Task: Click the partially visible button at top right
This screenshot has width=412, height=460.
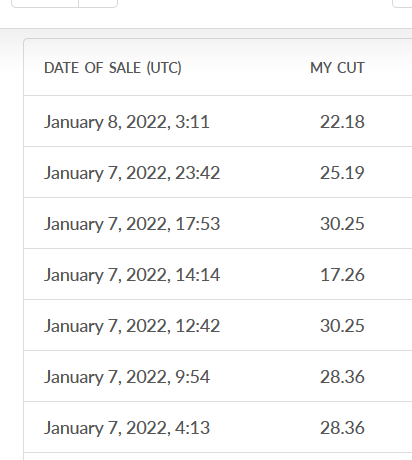Action: tap(402, 3)
